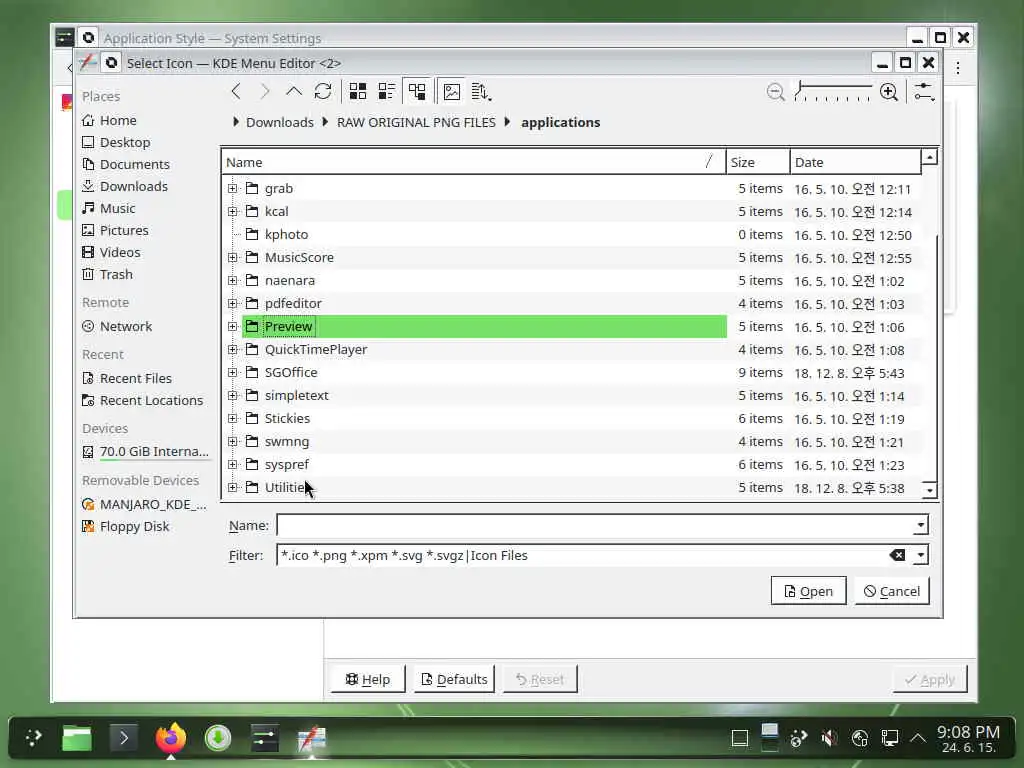The height and width of the screenshot is (768, 1024).
Task: Navigate to parent folder with up arrow
Action: [x=294, y=91]
